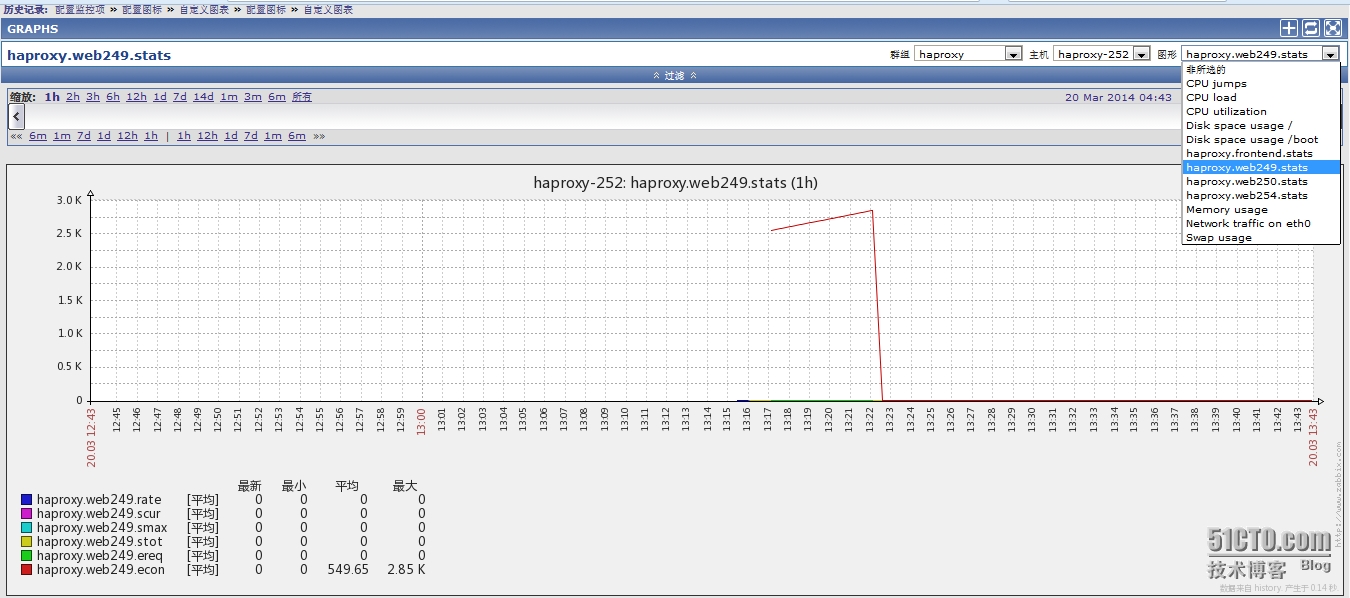
Task: Close the 图形 graph dropdown via its arrow
Action: (x=1330, y=54)
